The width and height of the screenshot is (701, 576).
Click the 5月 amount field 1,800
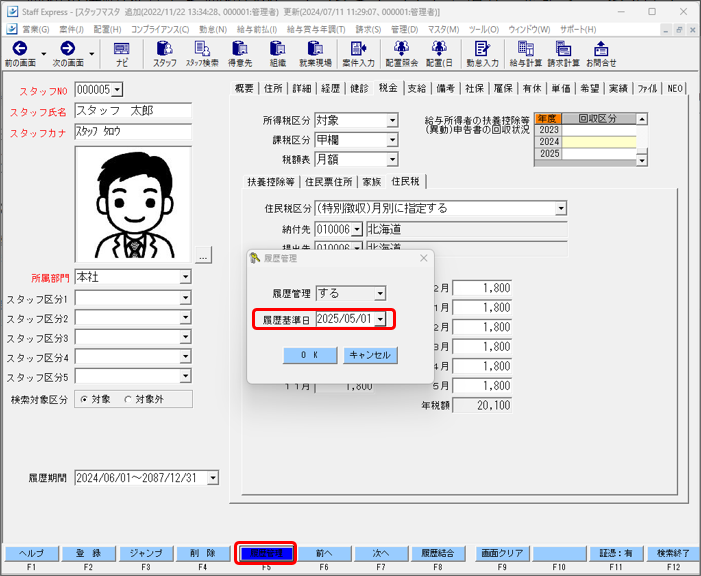coord(482,386)
